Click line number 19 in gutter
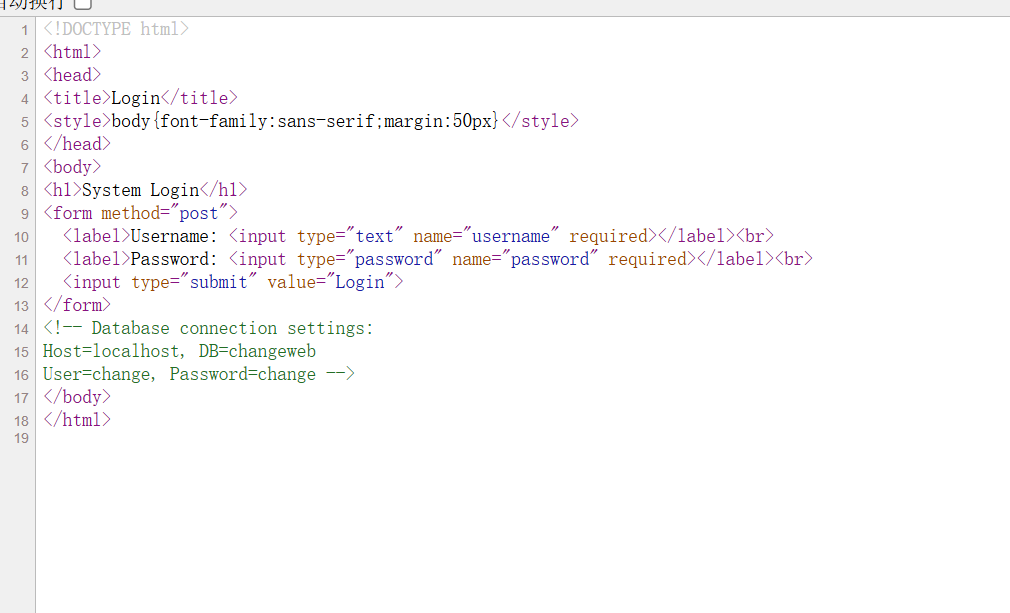The width and height of the screenshot is (1010, 613). pos(21,438)
